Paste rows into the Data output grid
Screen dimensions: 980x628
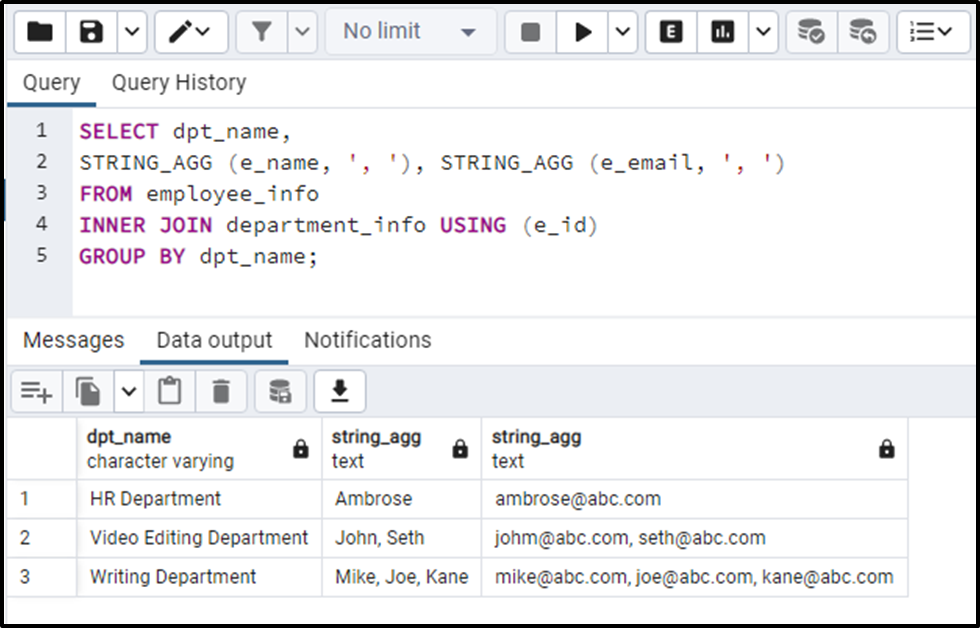[169, 391]
